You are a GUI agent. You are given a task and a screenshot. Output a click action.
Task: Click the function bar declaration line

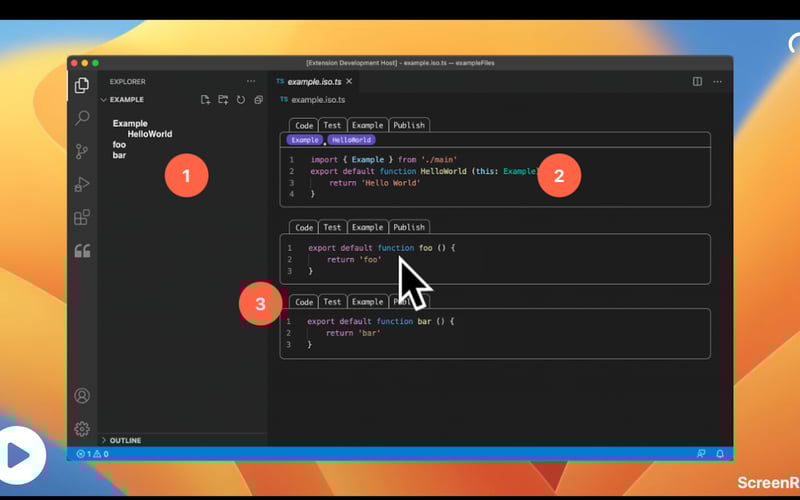click(x=380, y=321)
